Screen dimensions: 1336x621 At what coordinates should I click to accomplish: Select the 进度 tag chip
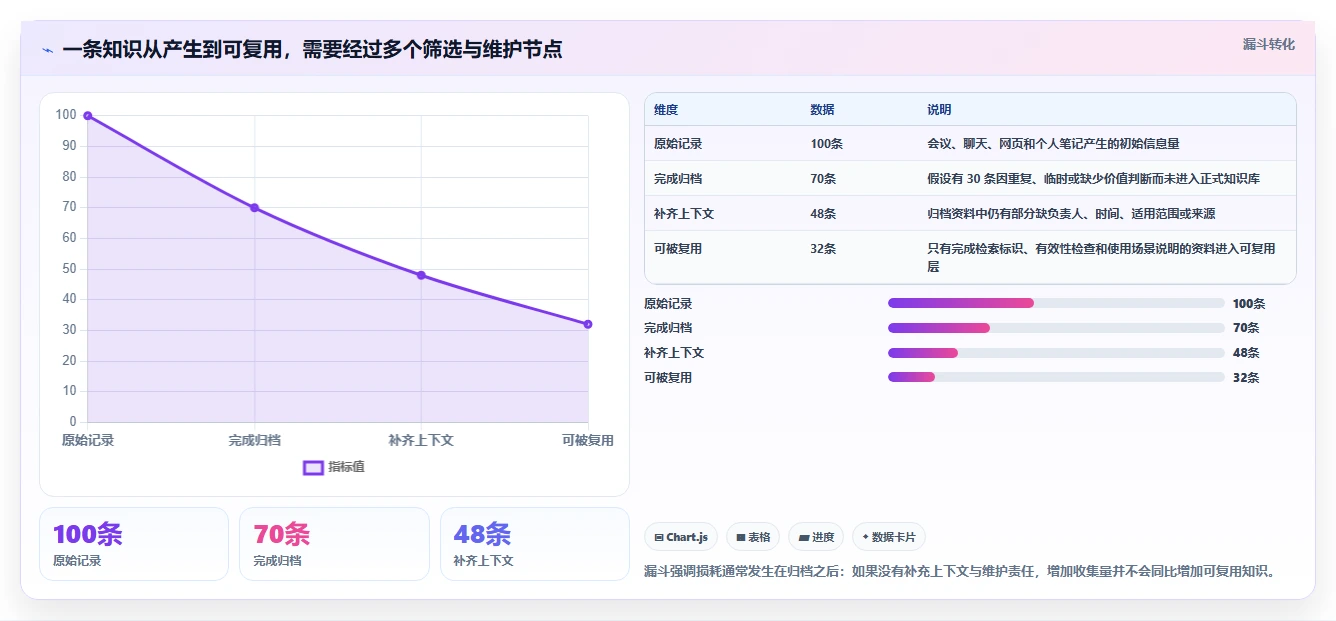click(816, 537)
